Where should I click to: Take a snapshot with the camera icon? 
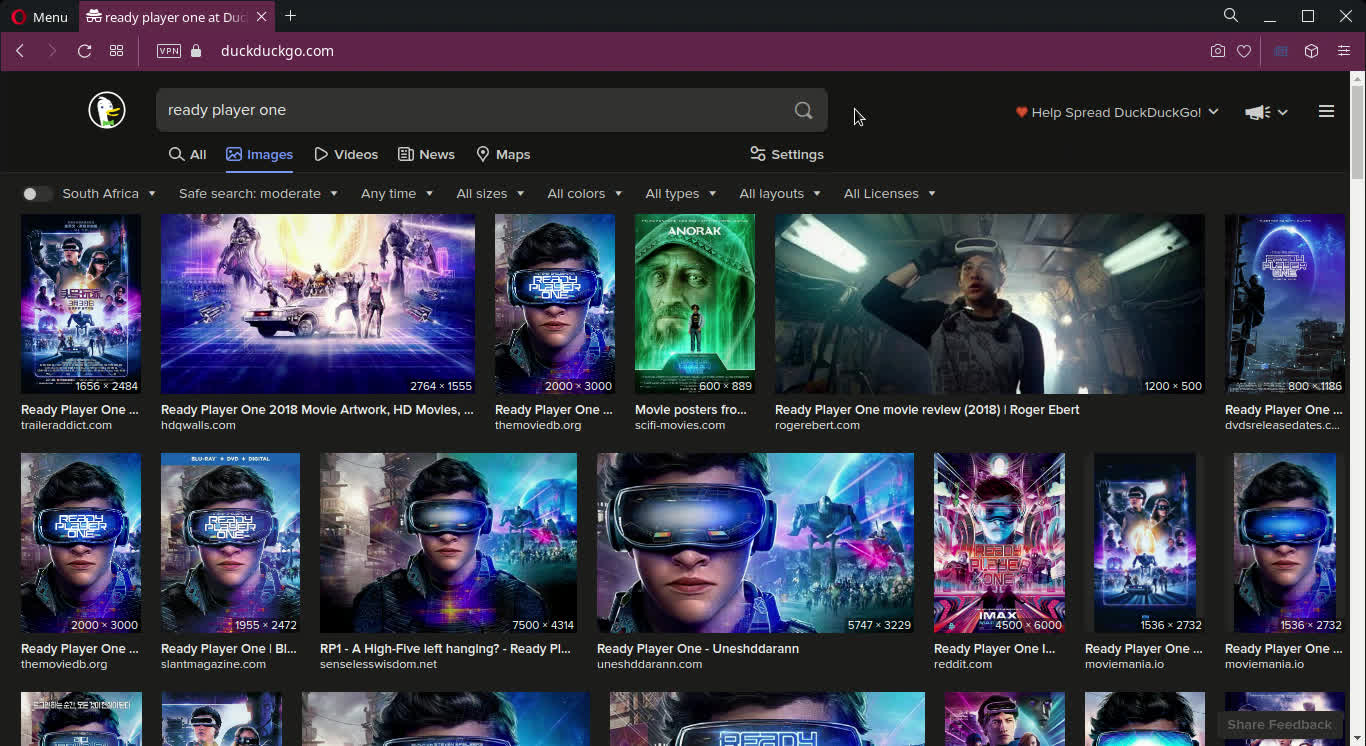tap(1218, 51)
